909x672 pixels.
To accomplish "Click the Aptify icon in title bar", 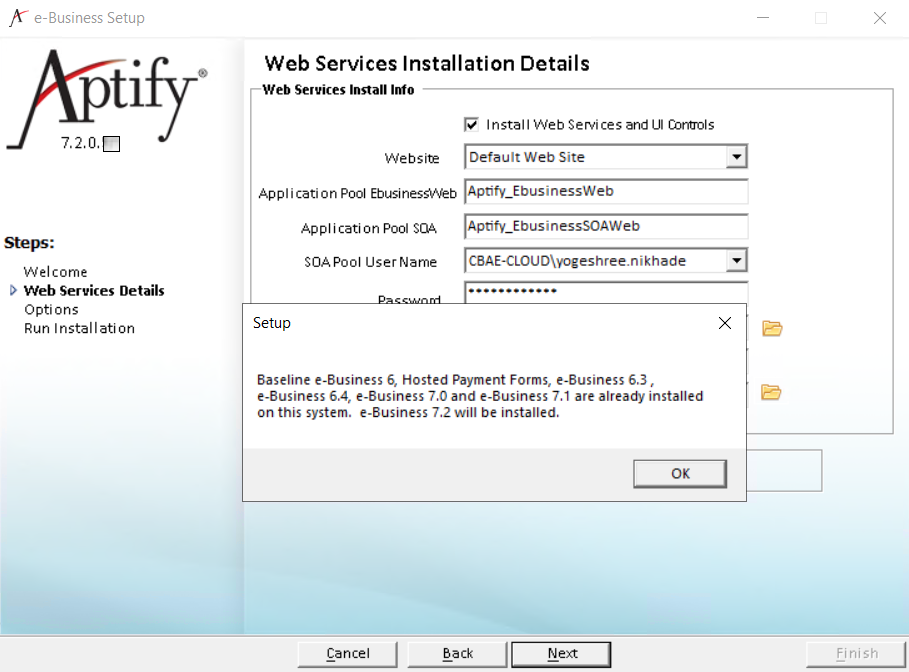I will pyautogui.click(x=18, y=17).
